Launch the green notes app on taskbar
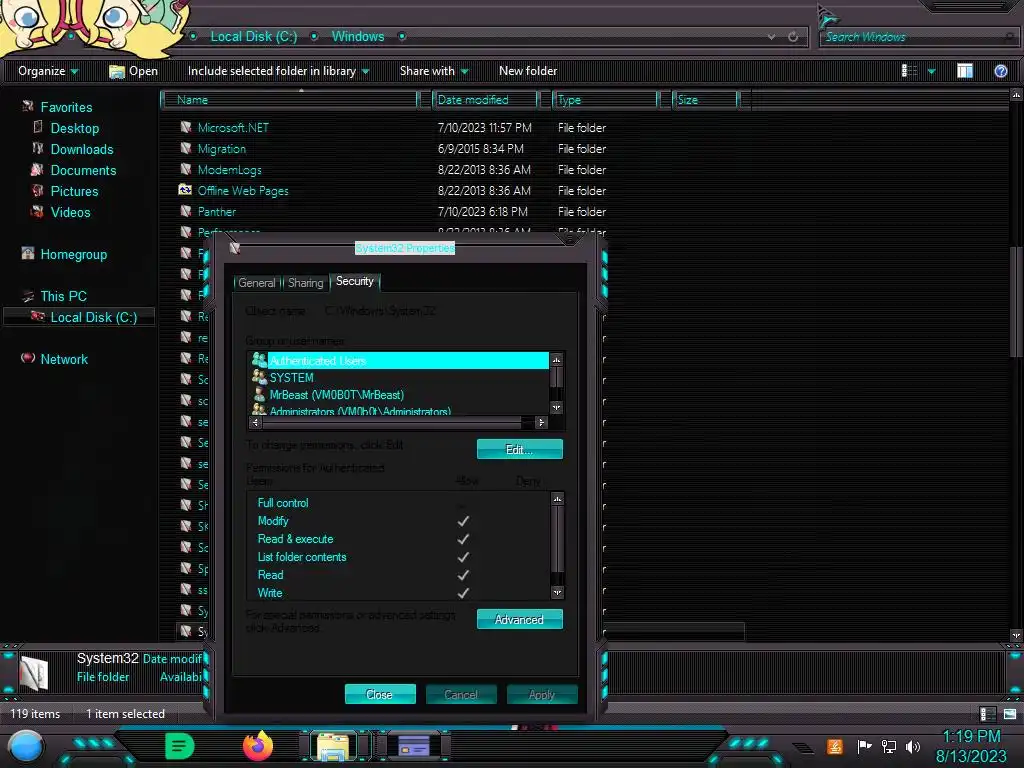Screen dimensions: 1024x768 coord(180,746)
